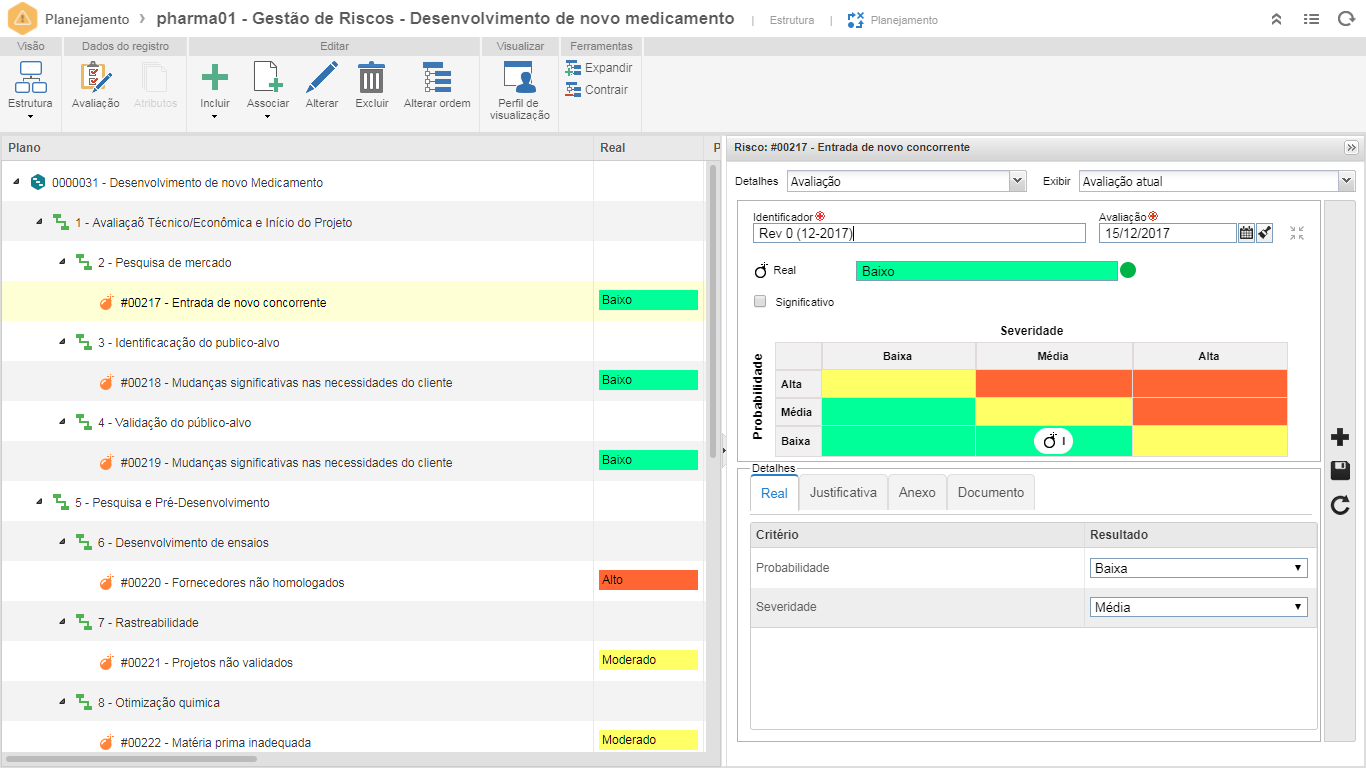Click the Alterar pencil icon
The height and width of the screenshot is (768, 1366).
(322, 78)
